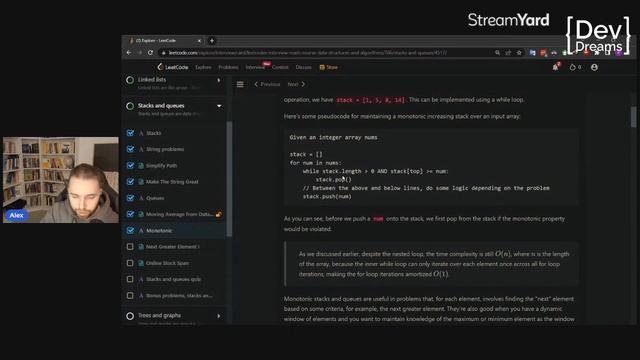Click the streak flame counter
Viewport: 640px width, 360px height.
coord(575,67)
